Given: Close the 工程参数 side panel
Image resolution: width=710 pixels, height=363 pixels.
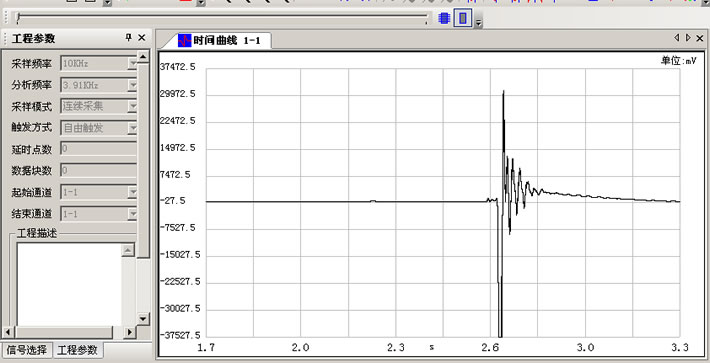Looking at the screenshot, I should click(142, 38).
